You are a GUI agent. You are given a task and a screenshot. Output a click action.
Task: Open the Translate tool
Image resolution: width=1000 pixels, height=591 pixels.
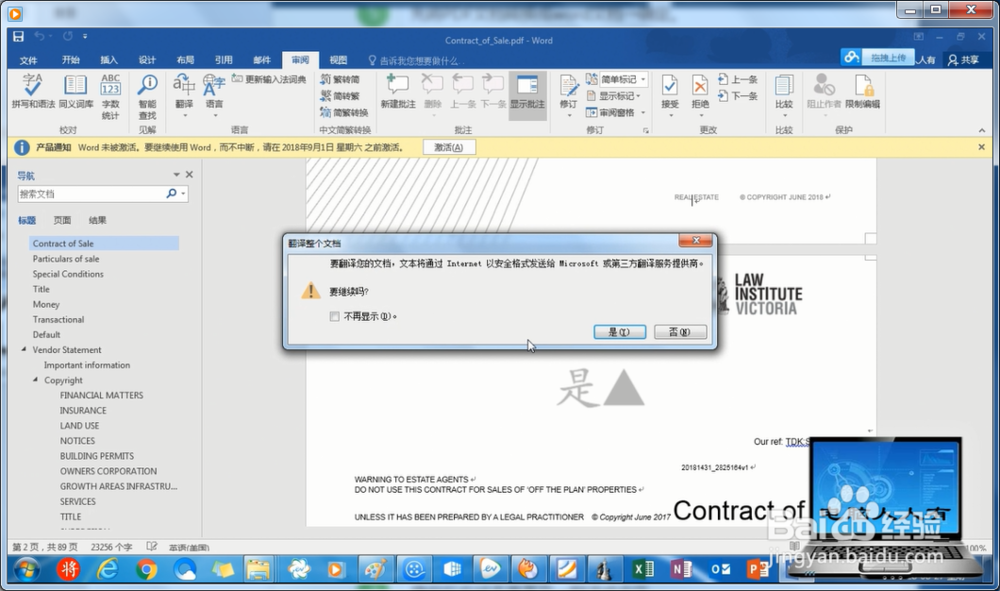coord(184,94)
